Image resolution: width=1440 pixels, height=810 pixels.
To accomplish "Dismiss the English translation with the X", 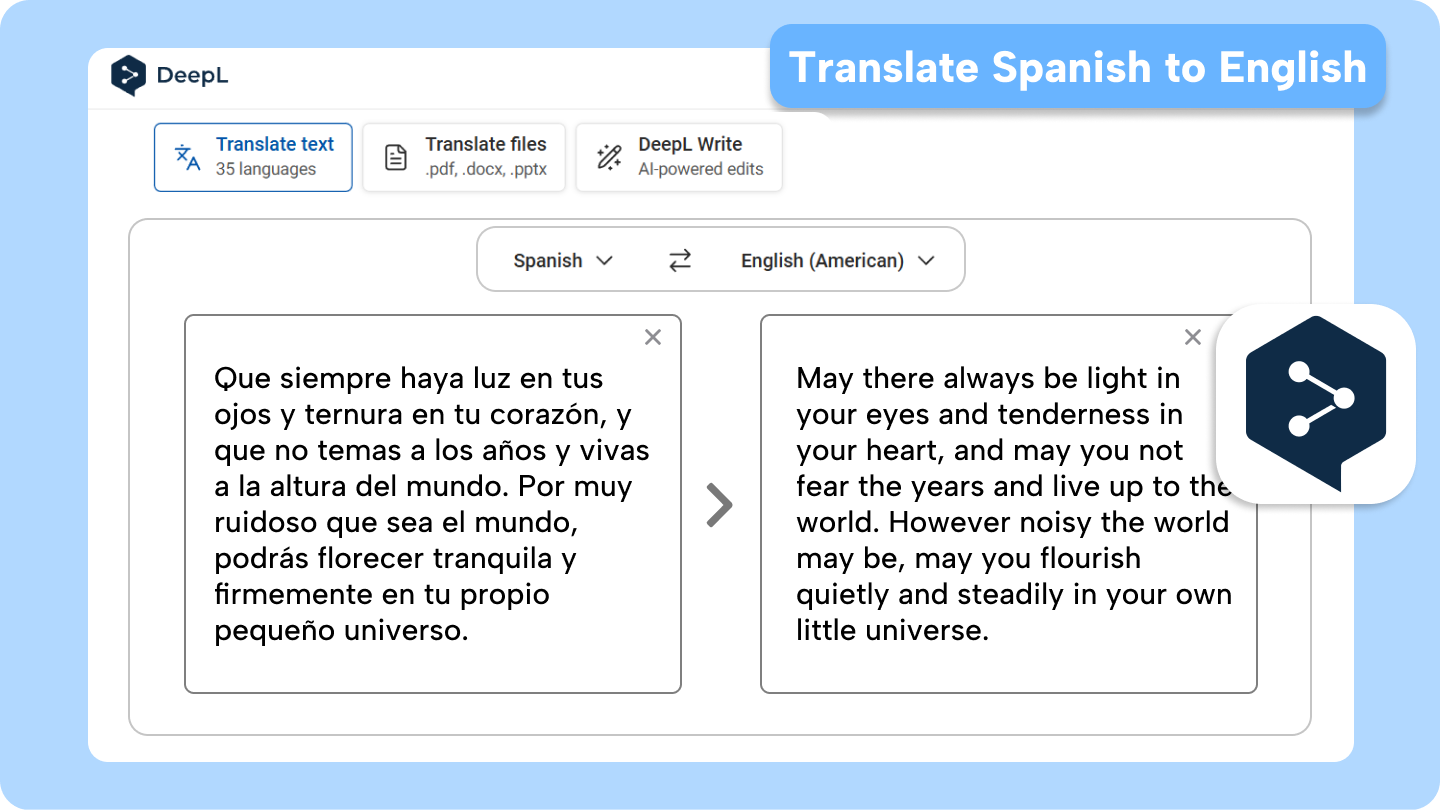I will click(x=1192, y=337).
